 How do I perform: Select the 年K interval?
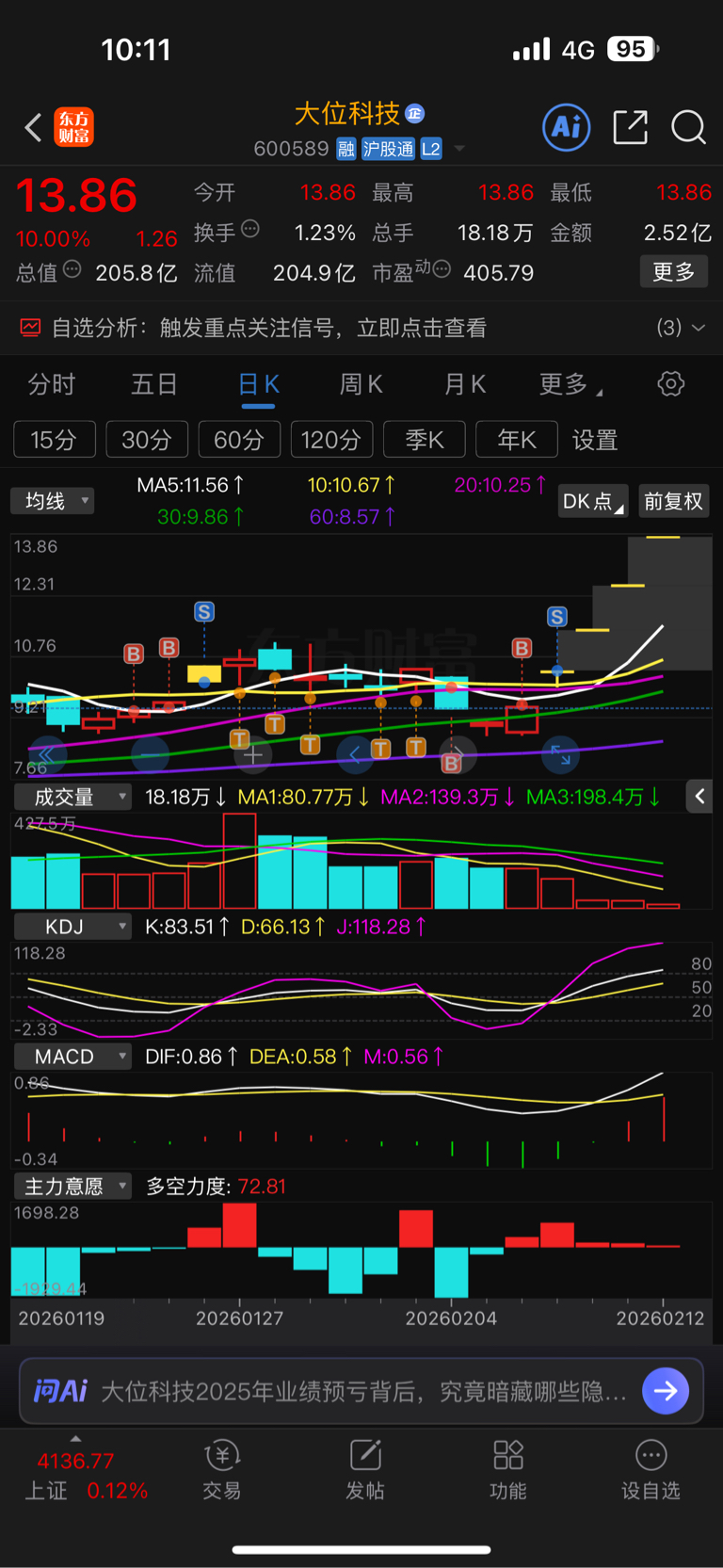click(517, 440)
